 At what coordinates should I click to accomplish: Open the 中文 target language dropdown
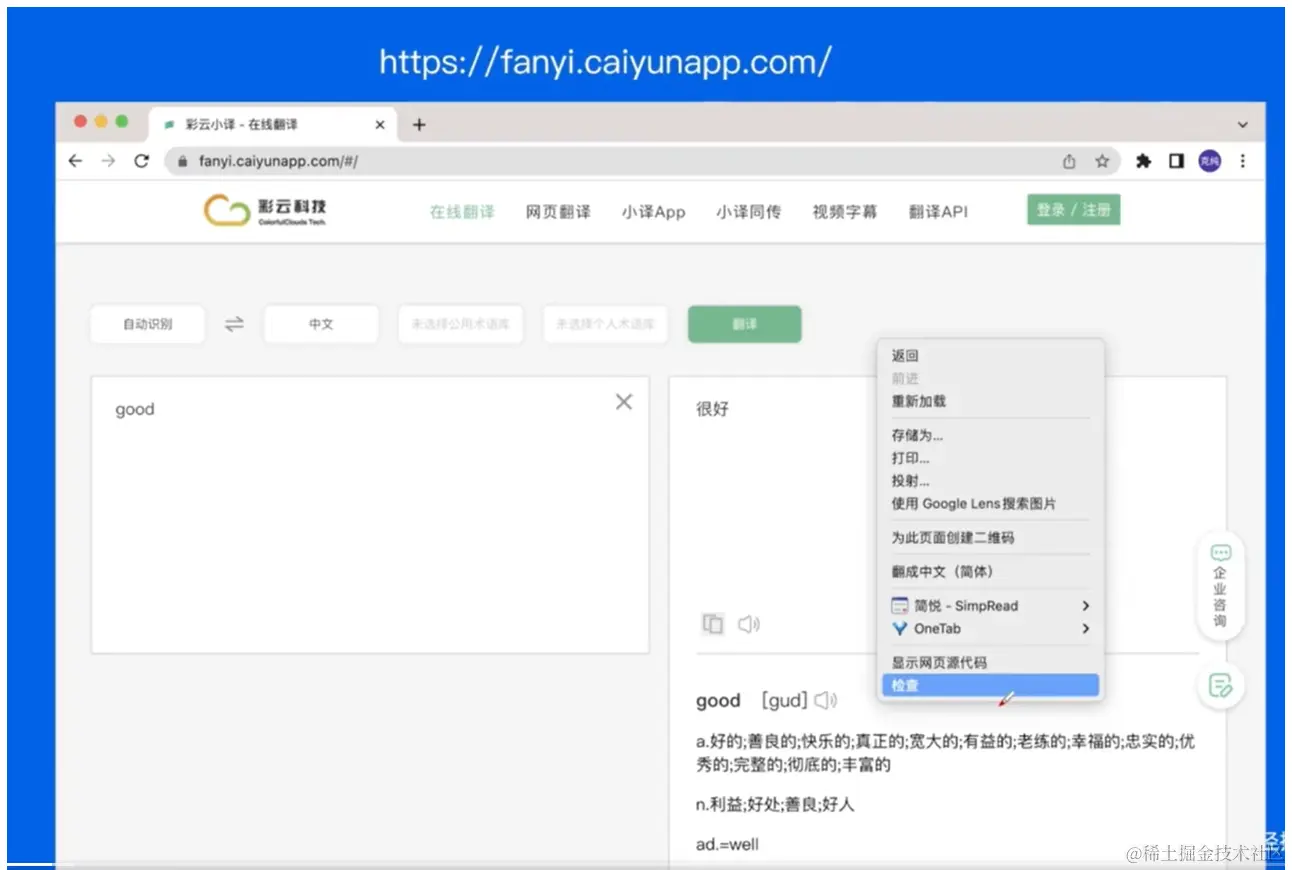[x=321, y=324]
